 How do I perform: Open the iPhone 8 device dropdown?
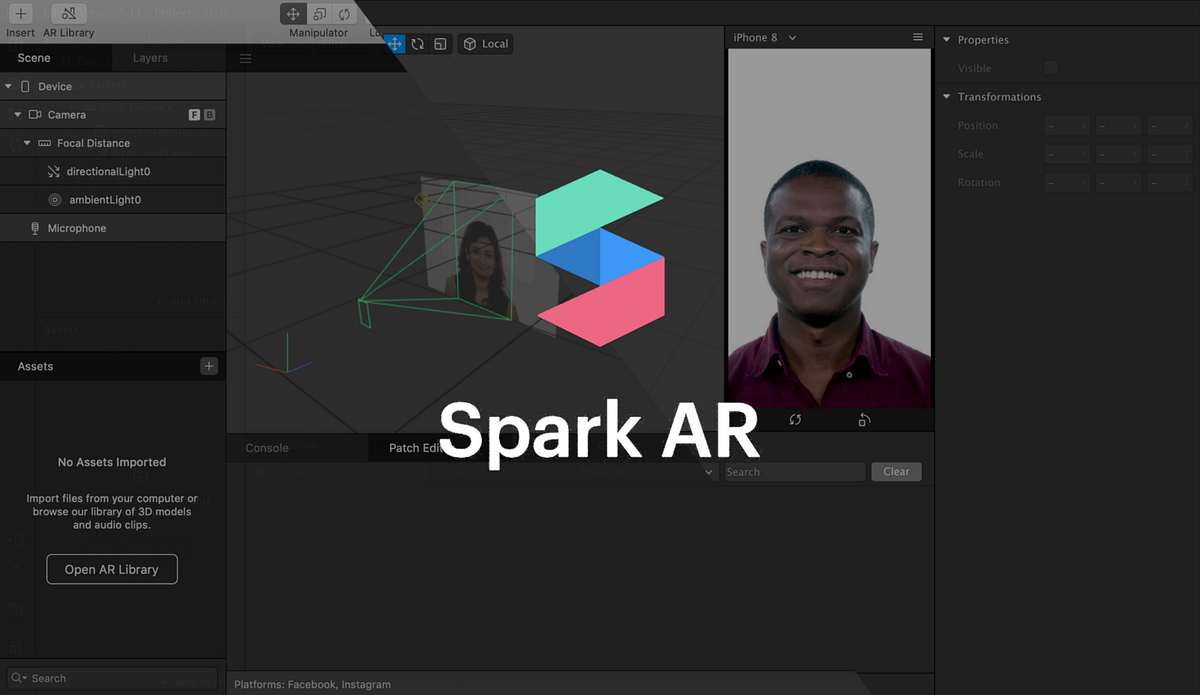[763, 37]
